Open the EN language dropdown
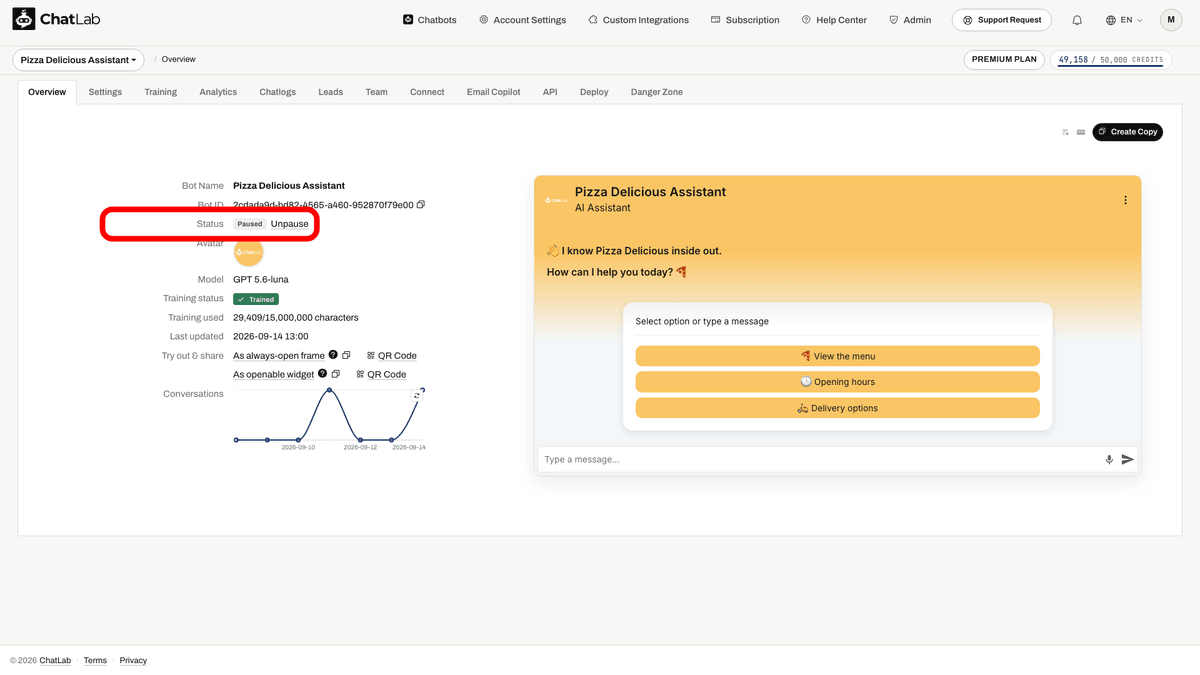Viewport: 1200px width, 675px height. click(x=1125, y=20)
